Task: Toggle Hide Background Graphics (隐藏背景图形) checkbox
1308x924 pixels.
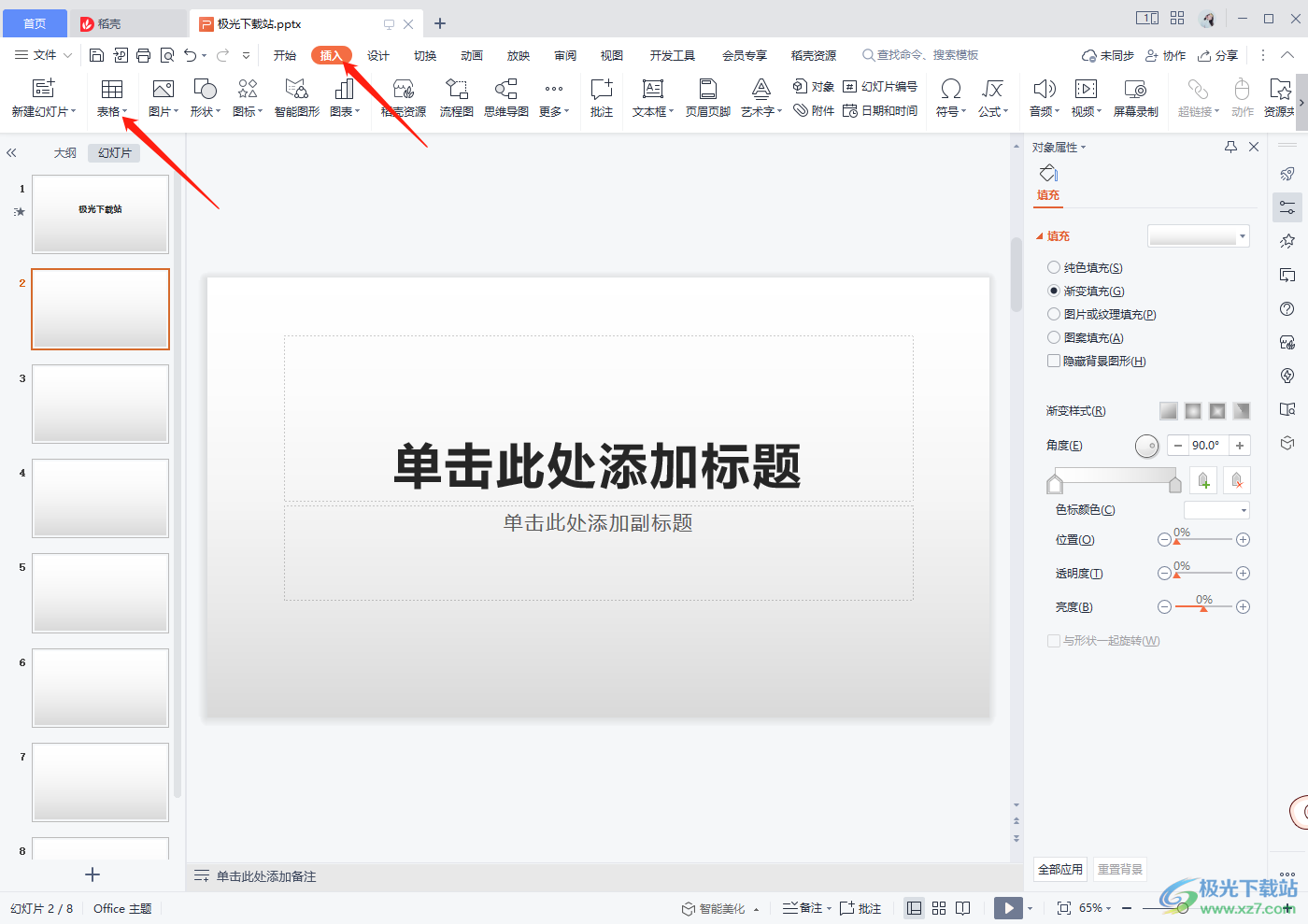Action: pyautogui.click(x=1054, y=361)
